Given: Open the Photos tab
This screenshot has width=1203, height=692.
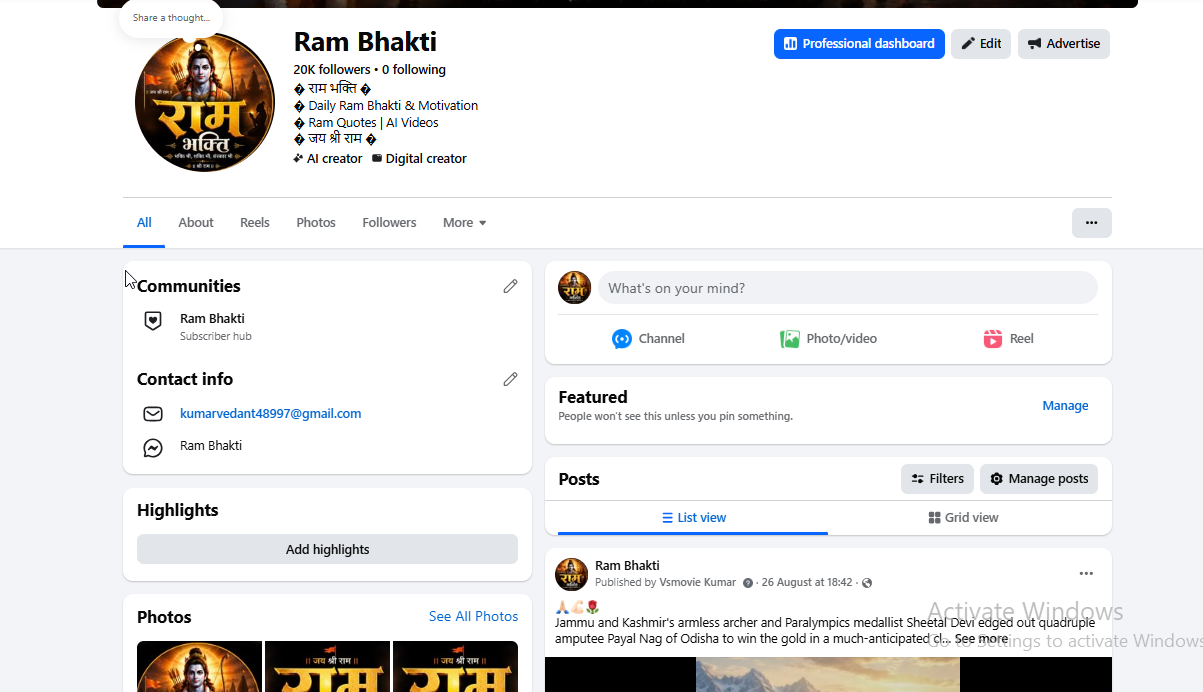Looking at the screenshot, I should 316,222.
